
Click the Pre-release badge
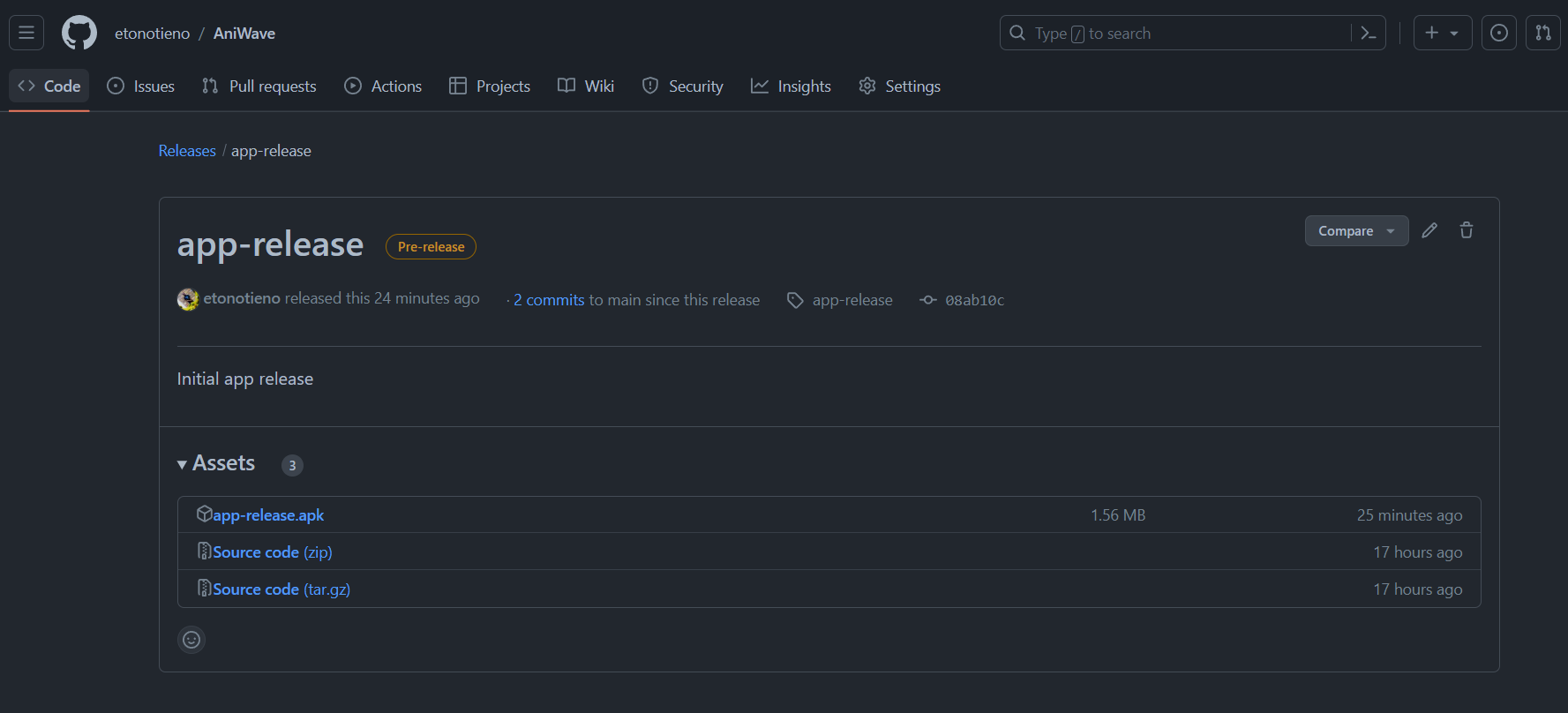click(x=431, y=247)
